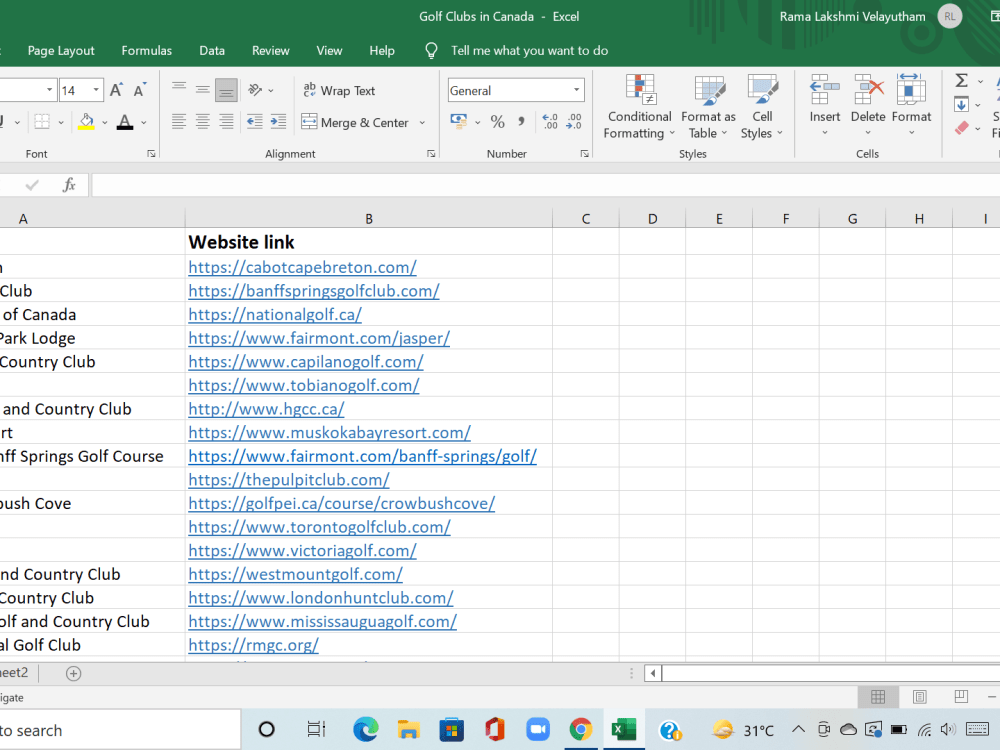Apply accounting number format
The width and height of the screenshot is (1000, 750).
459,121
